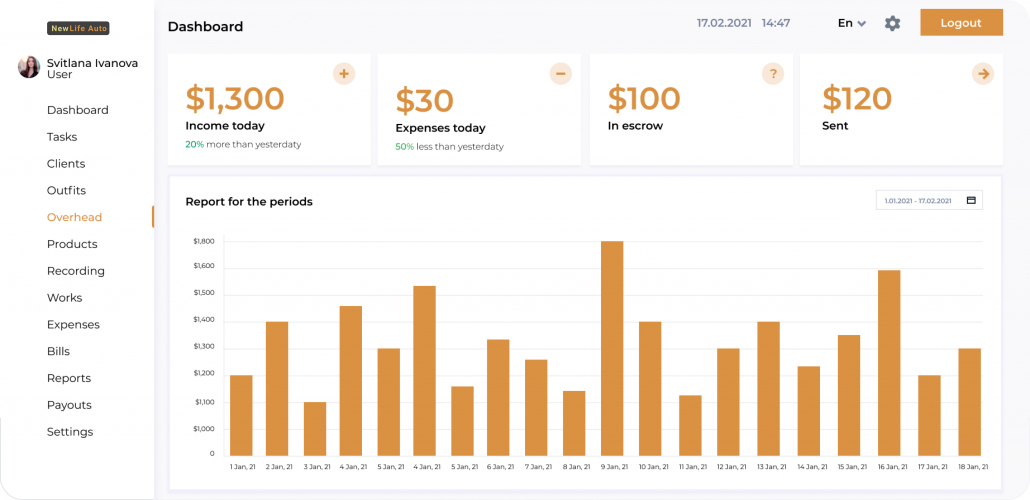Click the minus icon on Expenses card
Image resolution: width=1030 pixels, height=500 pixels.
(x=560, y=73)
